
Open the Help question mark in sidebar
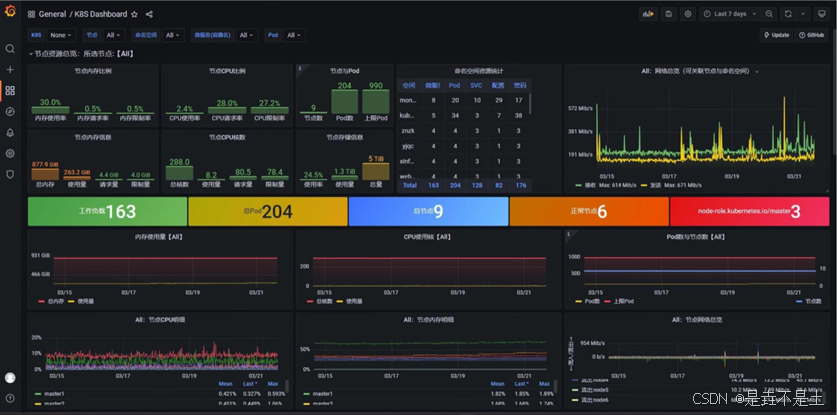(x=10, y=398)
